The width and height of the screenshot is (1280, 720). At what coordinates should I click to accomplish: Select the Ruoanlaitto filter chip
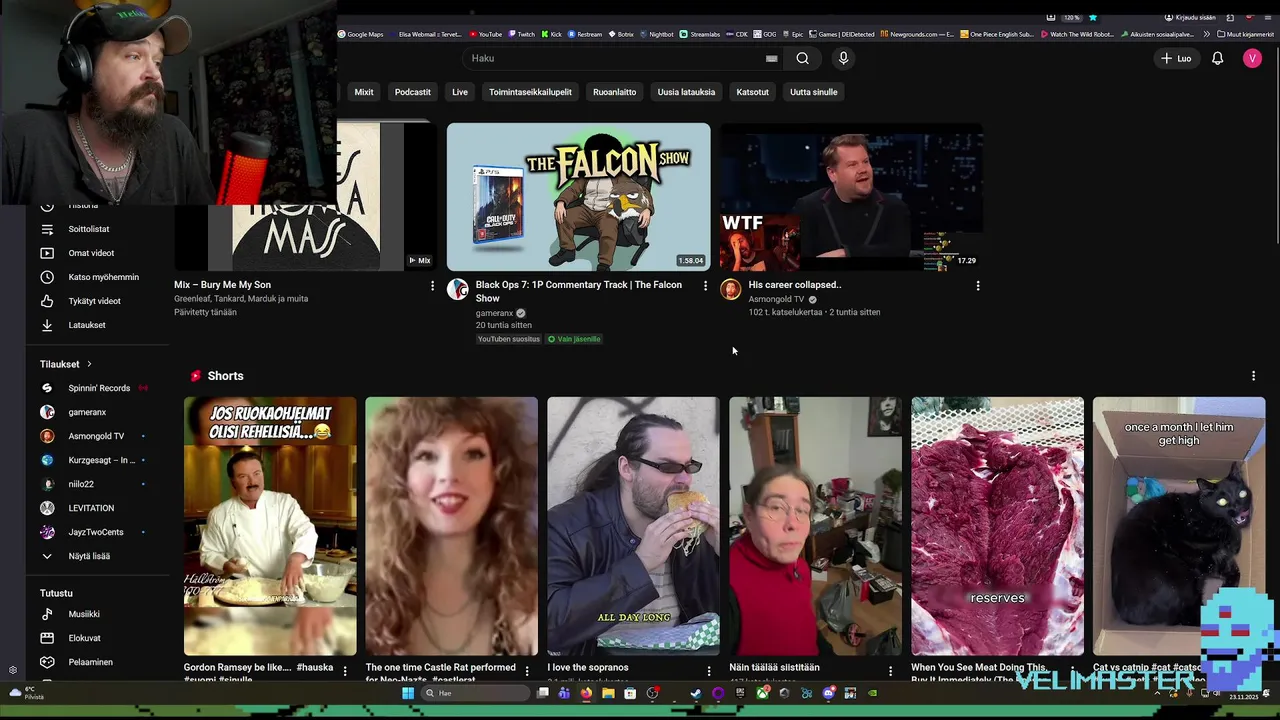point(614,92)
